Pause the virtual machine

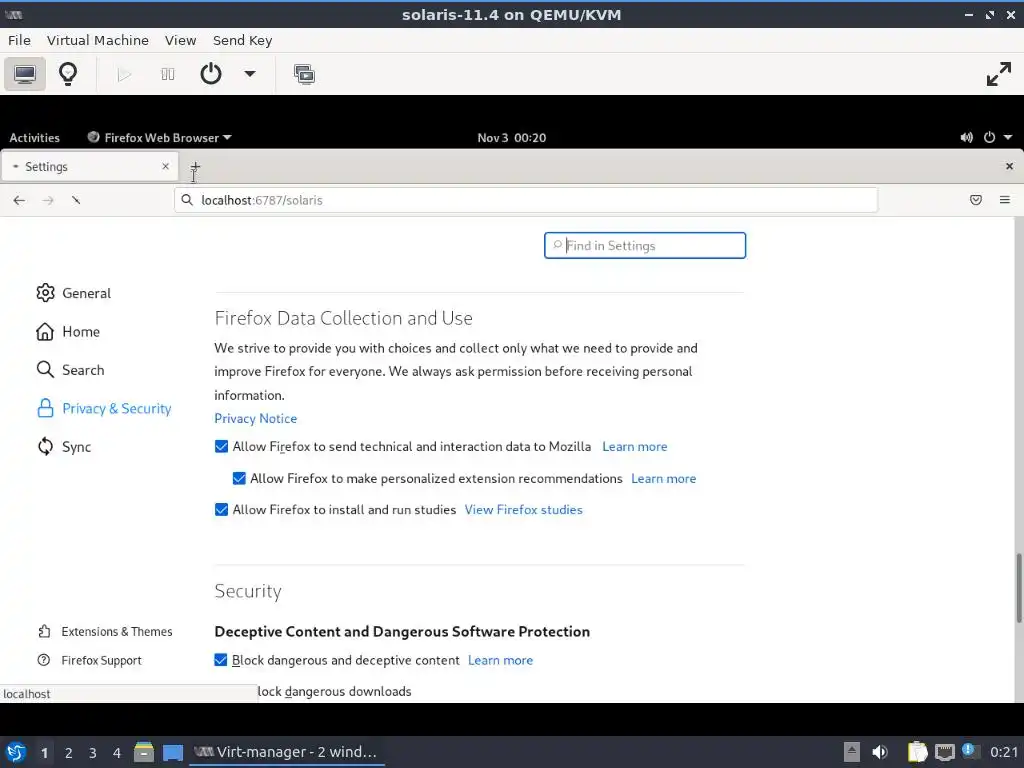(x=168, y=74)
